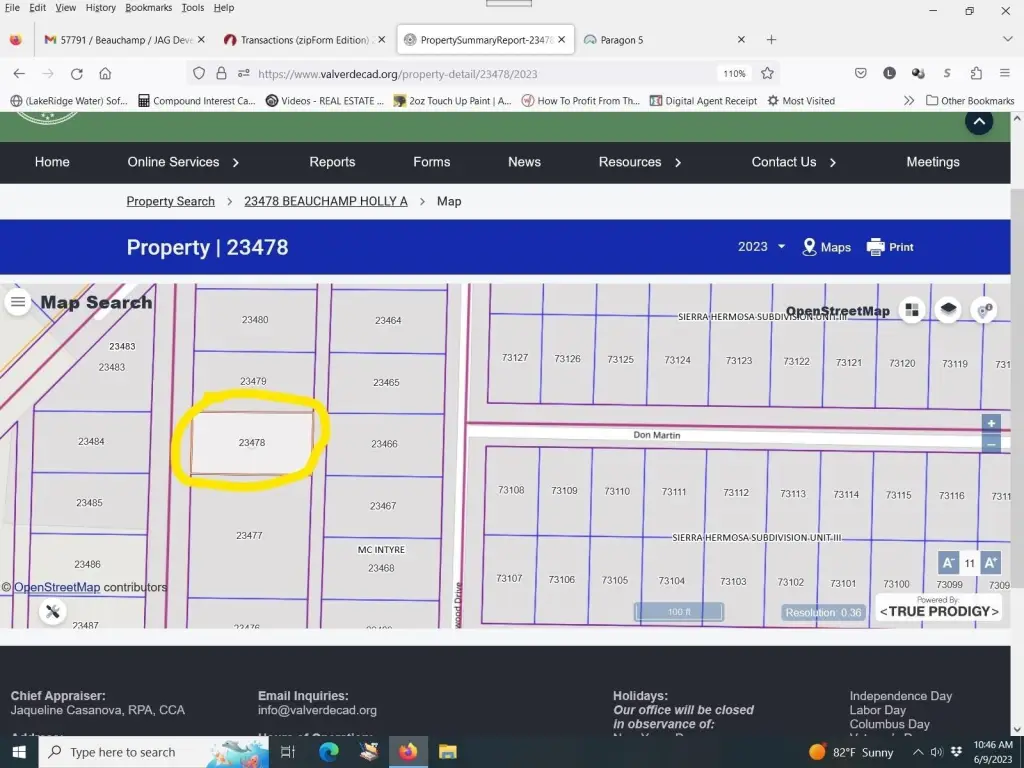Screen dimensions: 1024x768
Task: Increase map label font size
Action: [x=991, y=563]
